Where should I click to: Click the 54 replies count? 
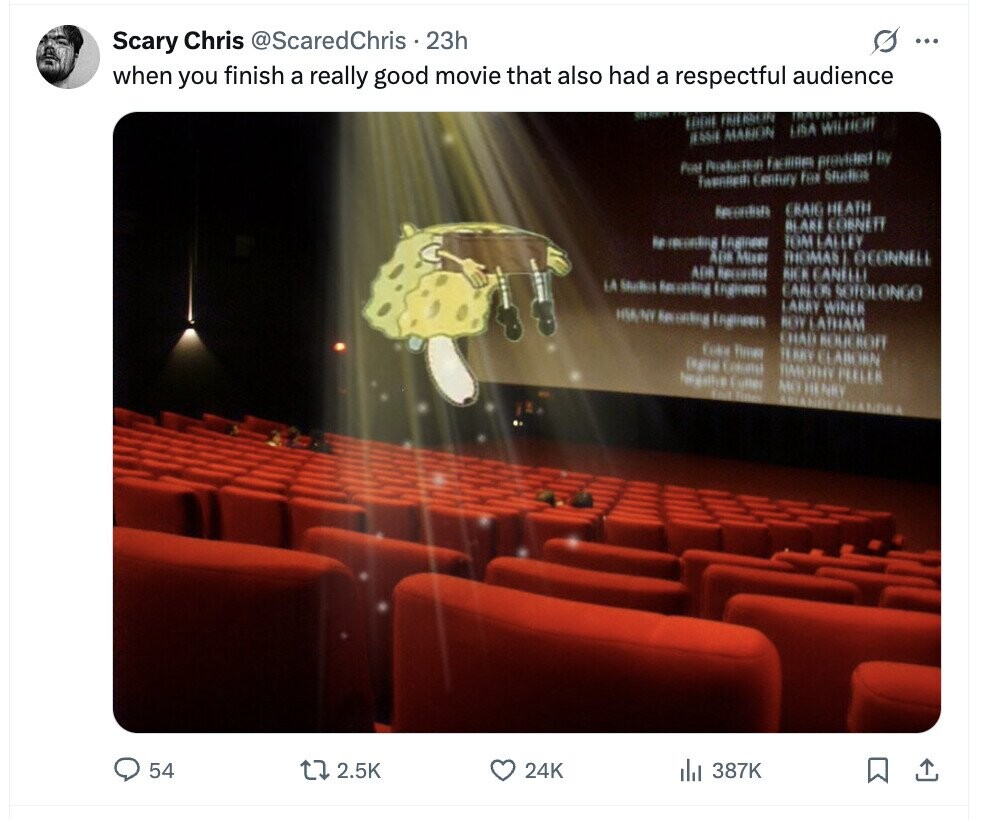[x=161, y=770]
